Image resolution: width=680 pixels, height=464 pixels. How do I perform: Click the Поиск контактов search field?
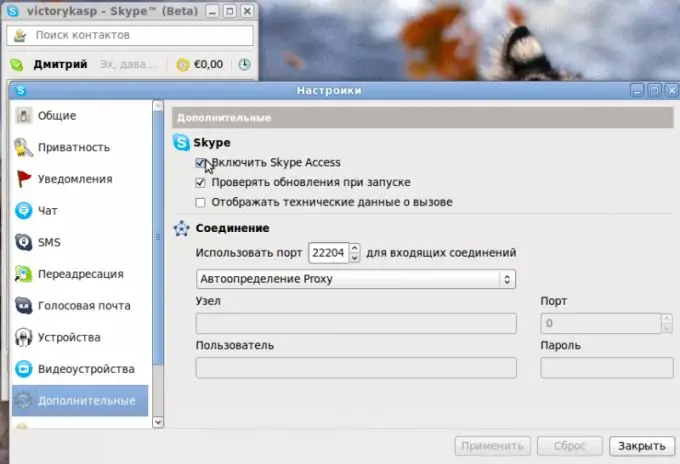coord(130,35)
